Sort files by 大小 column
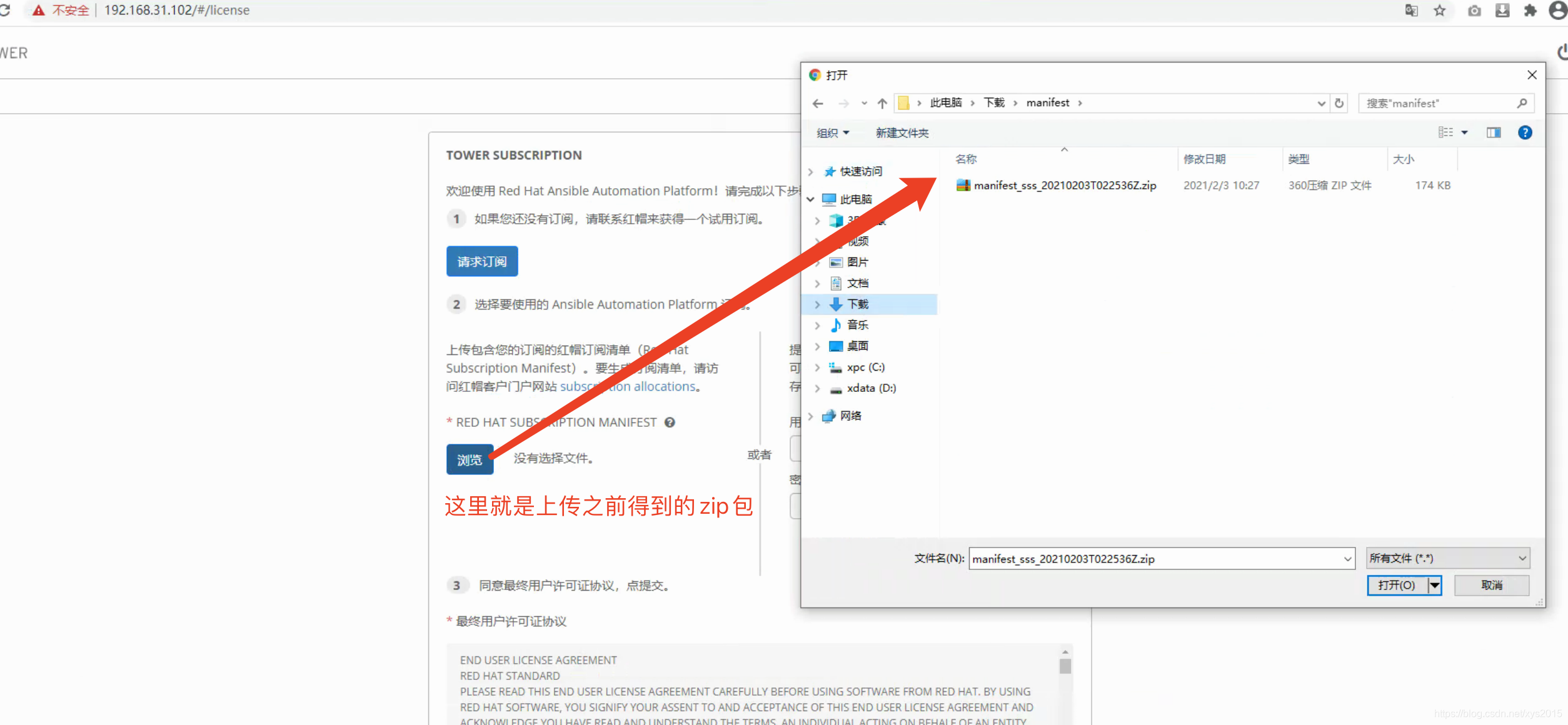 click(1403, 159)
